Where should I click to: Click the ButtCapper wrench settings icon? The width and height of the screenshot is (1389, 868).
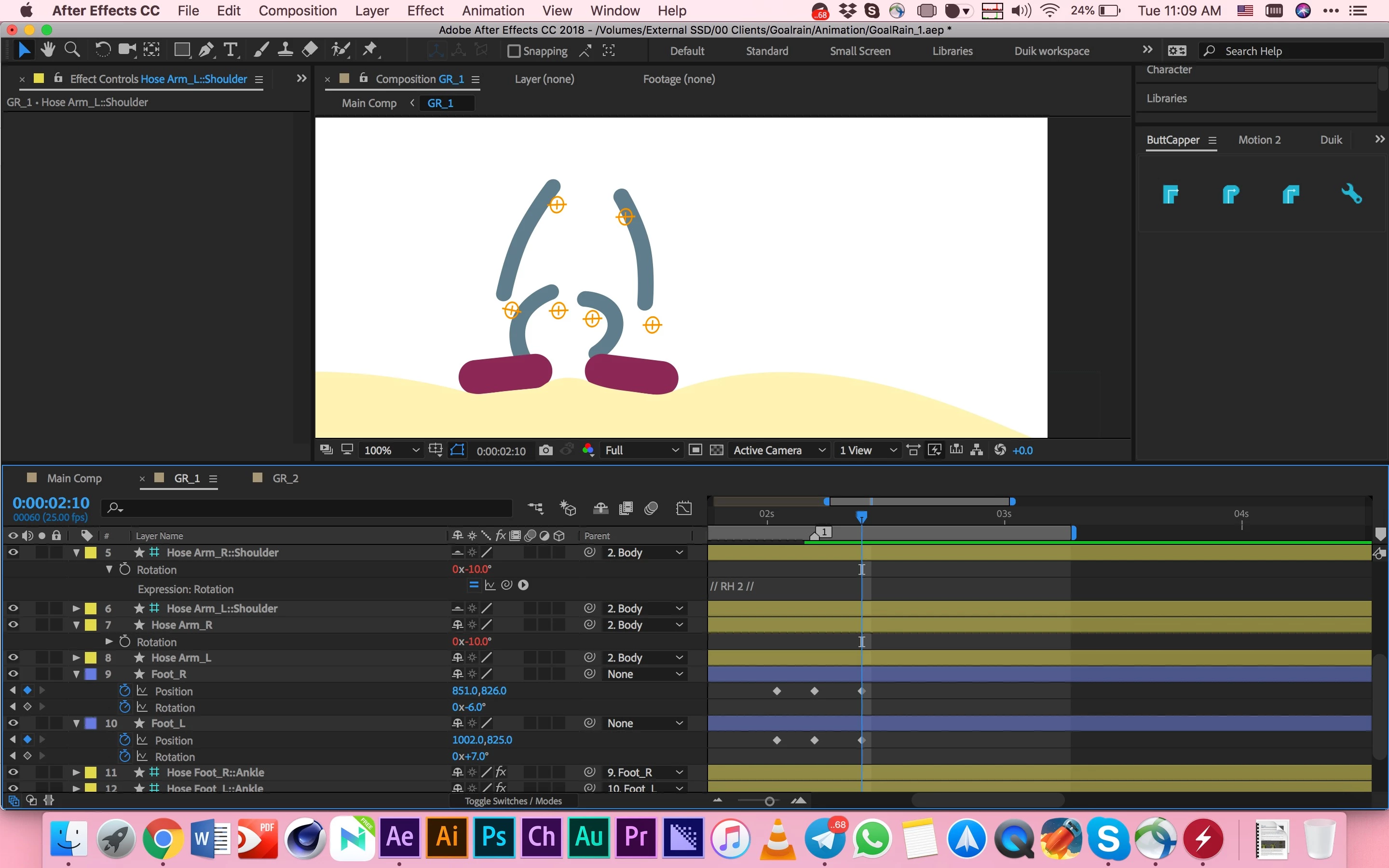point(1351,194)
